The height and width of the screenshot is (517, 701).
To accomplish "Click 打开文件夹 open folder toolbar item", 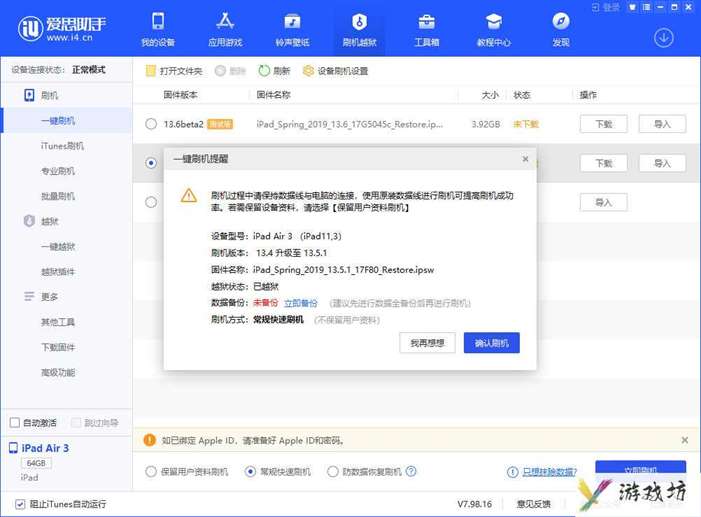I will (174, 71).
